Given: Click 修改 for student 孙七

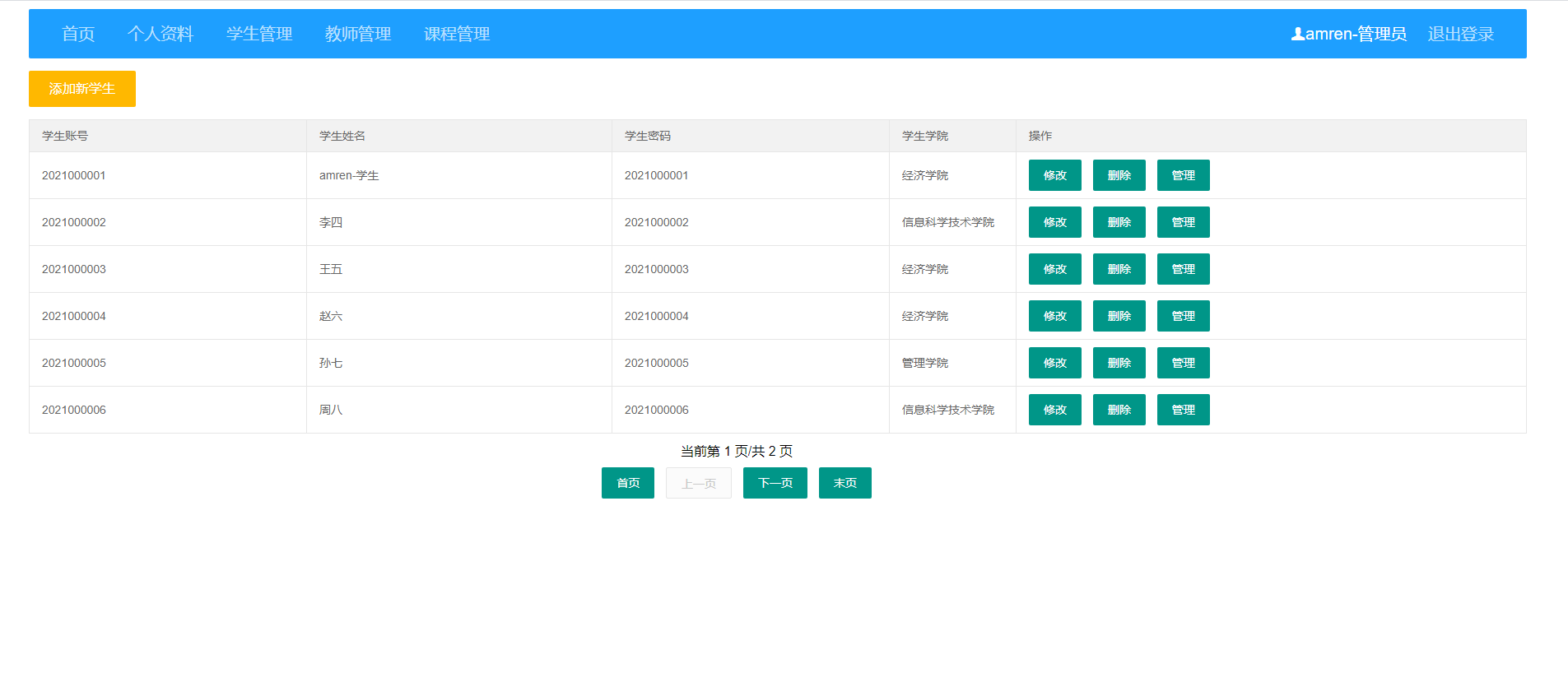Looking at the screenshot, I should click(1055, 363).
